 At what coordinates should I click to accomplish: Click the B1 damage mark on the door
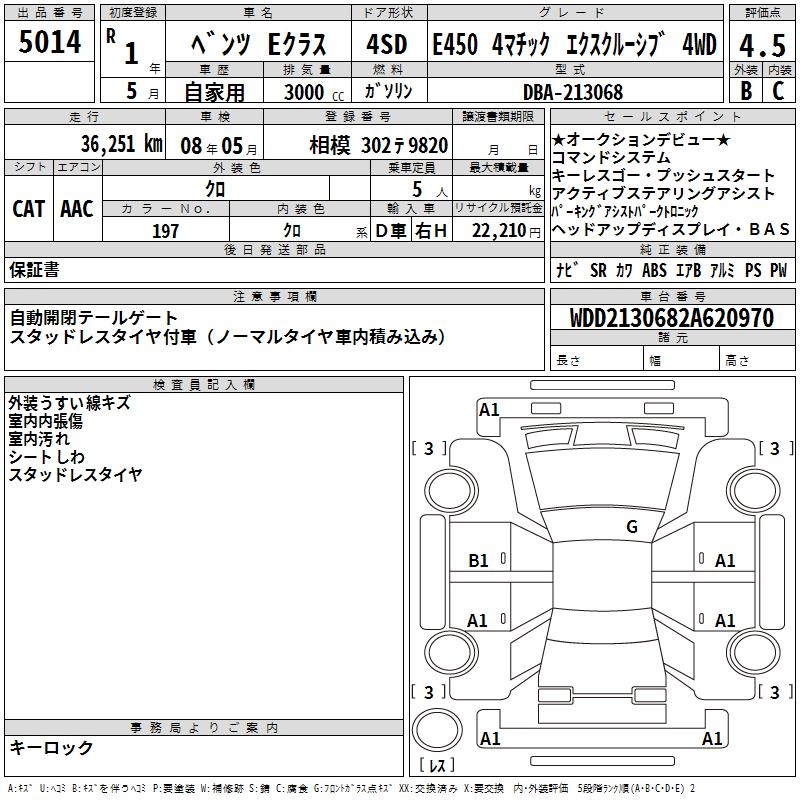click(478, 561)
